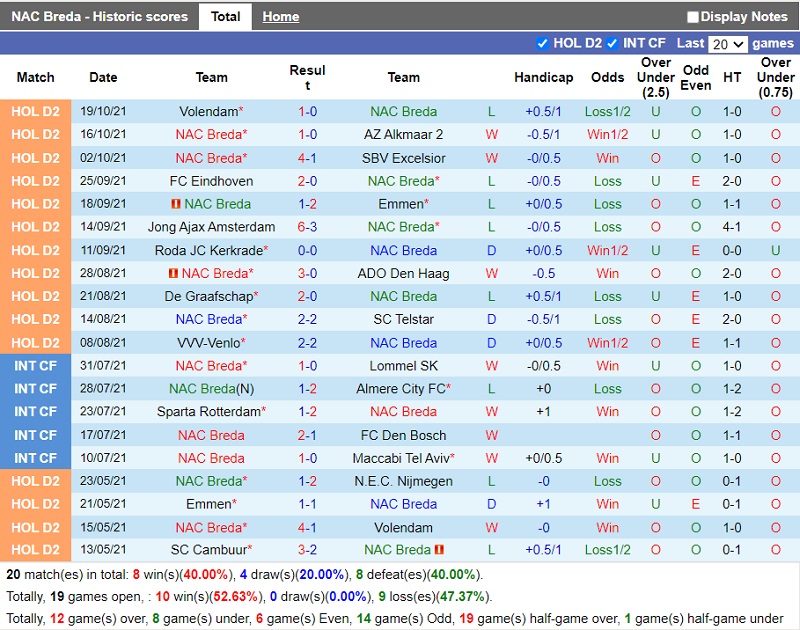Click the Odd Even column header

coord(695,78)
